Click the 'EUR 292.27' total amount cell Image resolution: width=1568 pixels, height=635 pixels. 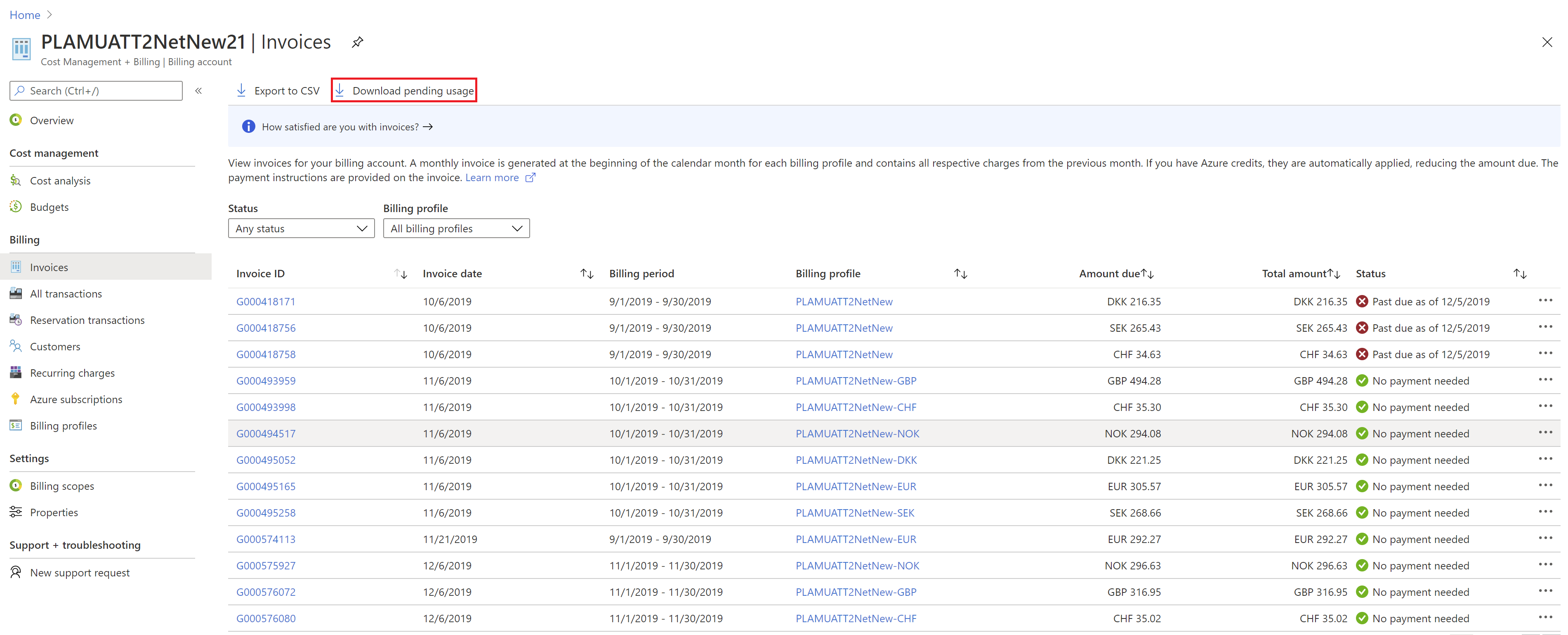tap(1320, 539)
